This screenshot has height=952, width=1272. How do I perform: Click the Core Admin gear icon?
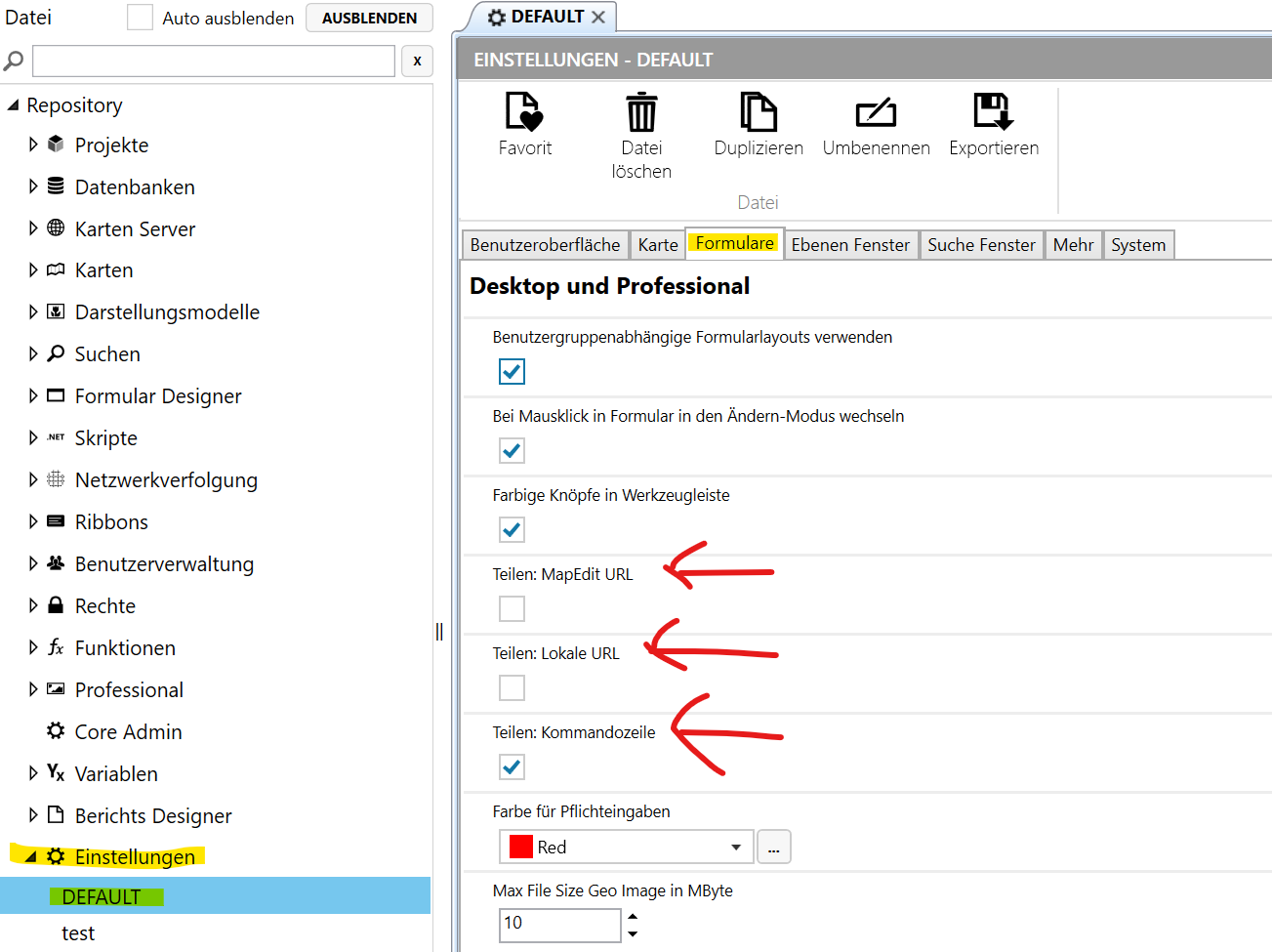(57, 731)
